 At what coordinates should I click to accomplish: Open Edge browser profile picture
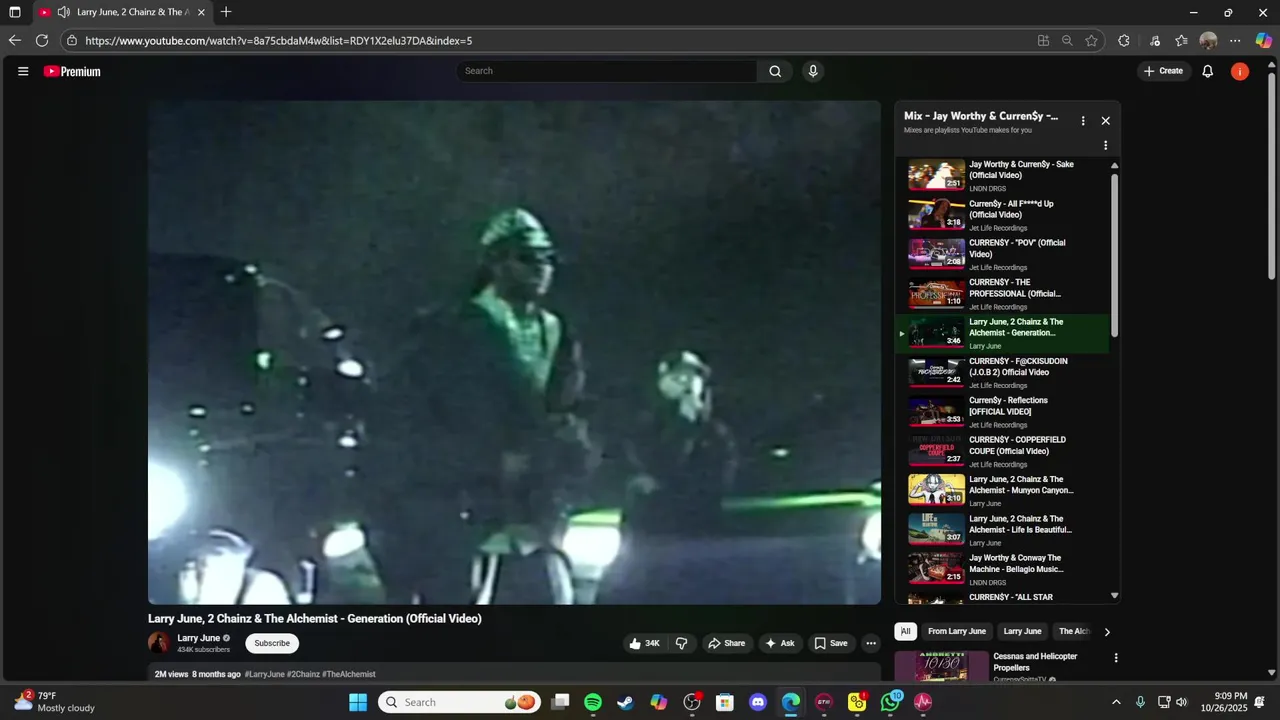tap(1208, 41)
